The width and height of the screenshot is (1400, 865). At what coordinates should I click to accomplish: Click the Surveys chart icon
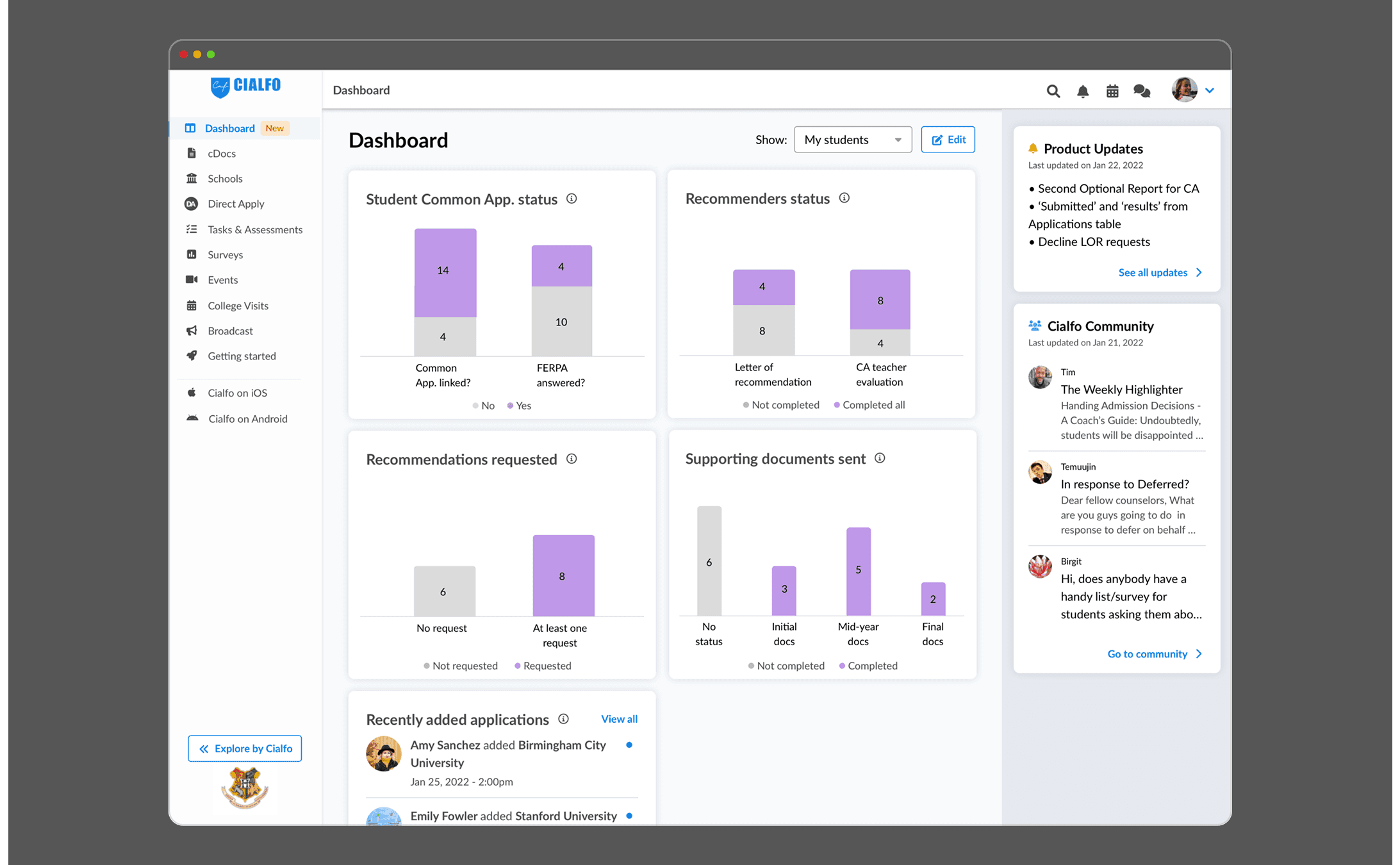[192, 254]
